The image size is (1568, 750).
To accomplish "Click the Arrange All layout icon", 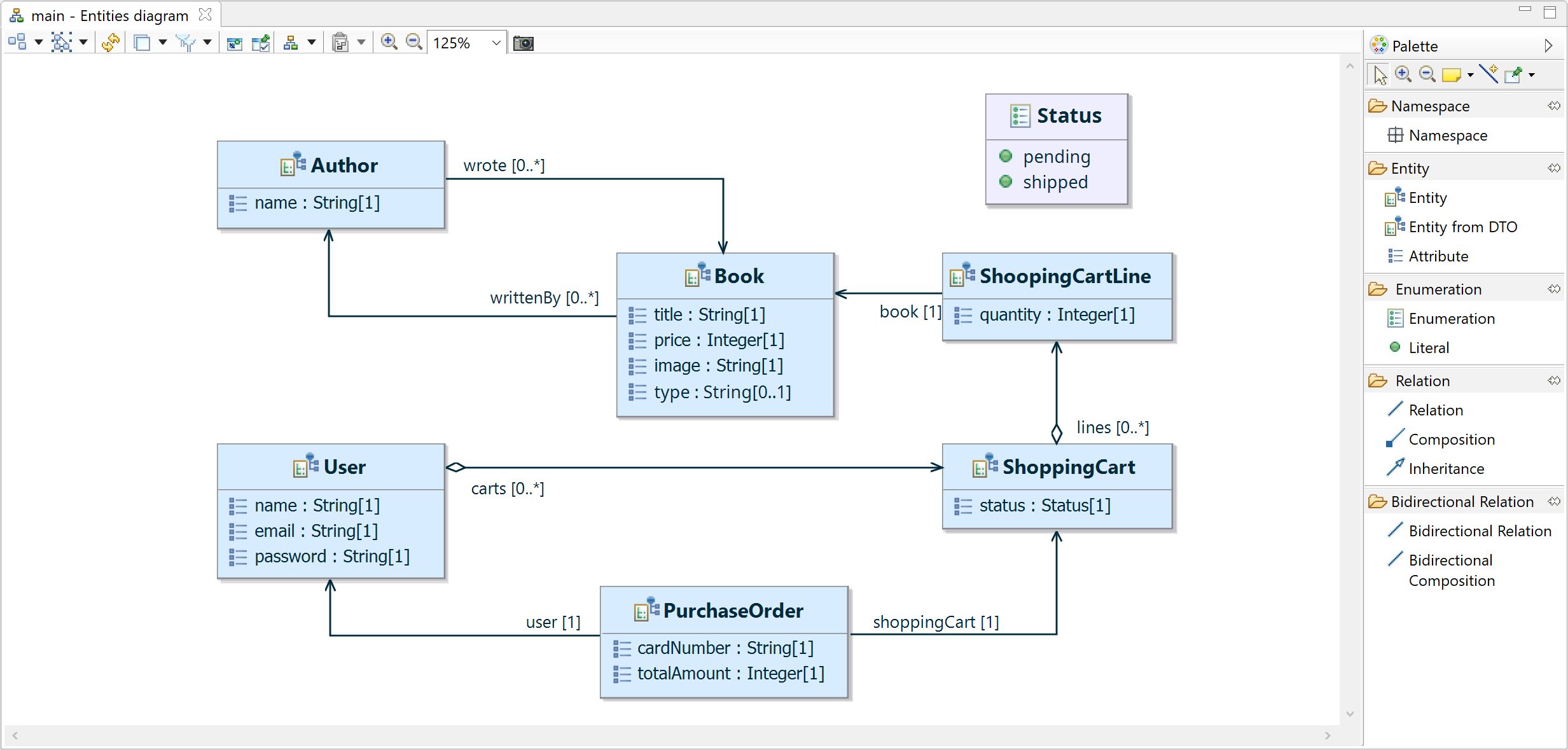I will click(x=17, y=43).
